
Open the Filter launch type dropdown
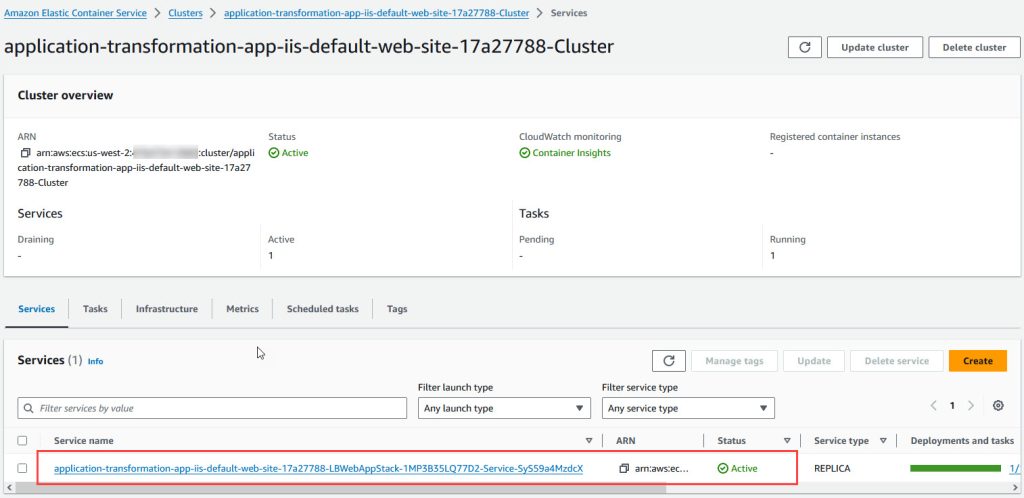point(504,408)
